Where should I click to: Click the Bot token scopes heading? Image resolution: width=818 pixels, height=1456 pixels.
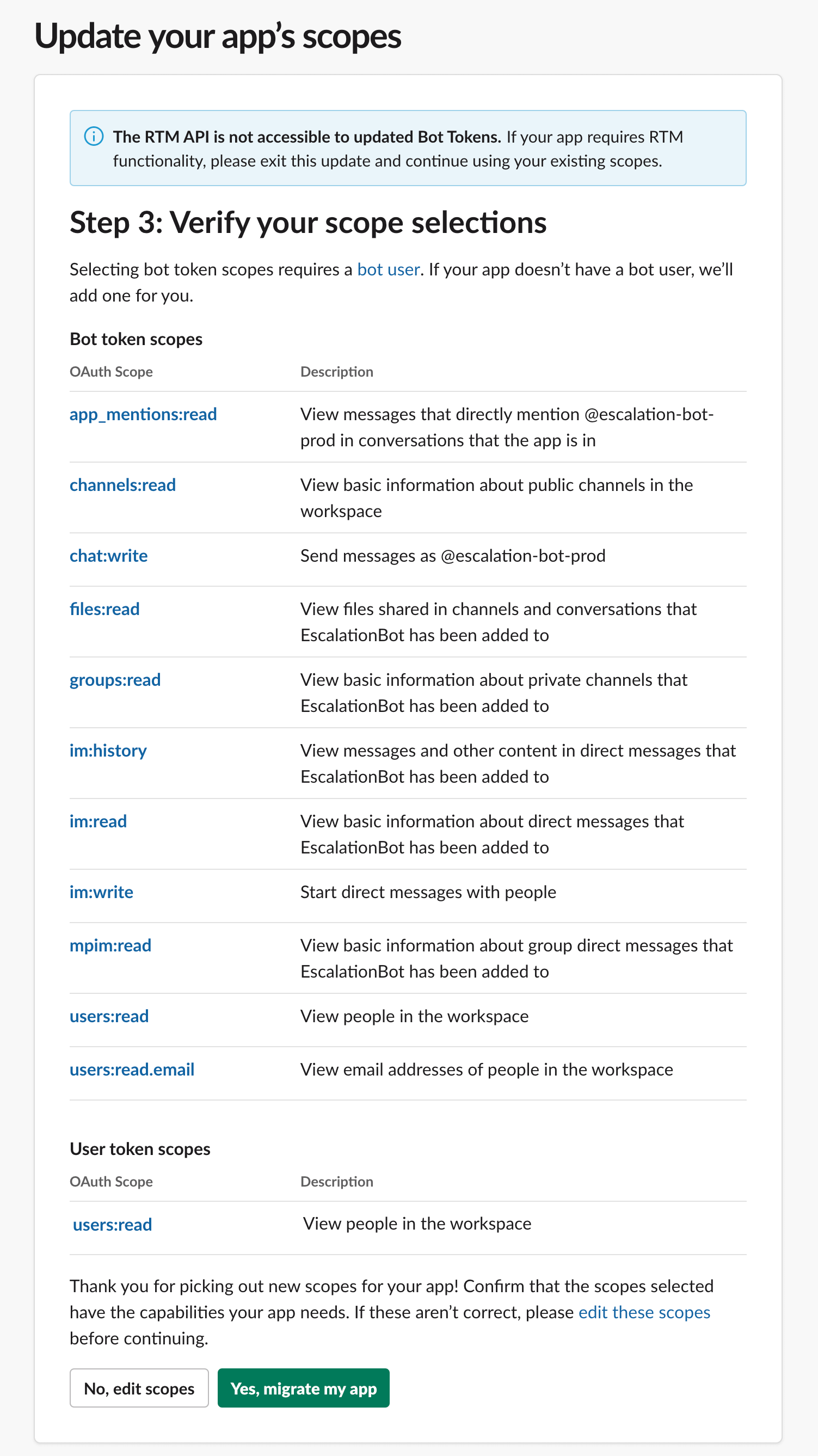(136, 339)
